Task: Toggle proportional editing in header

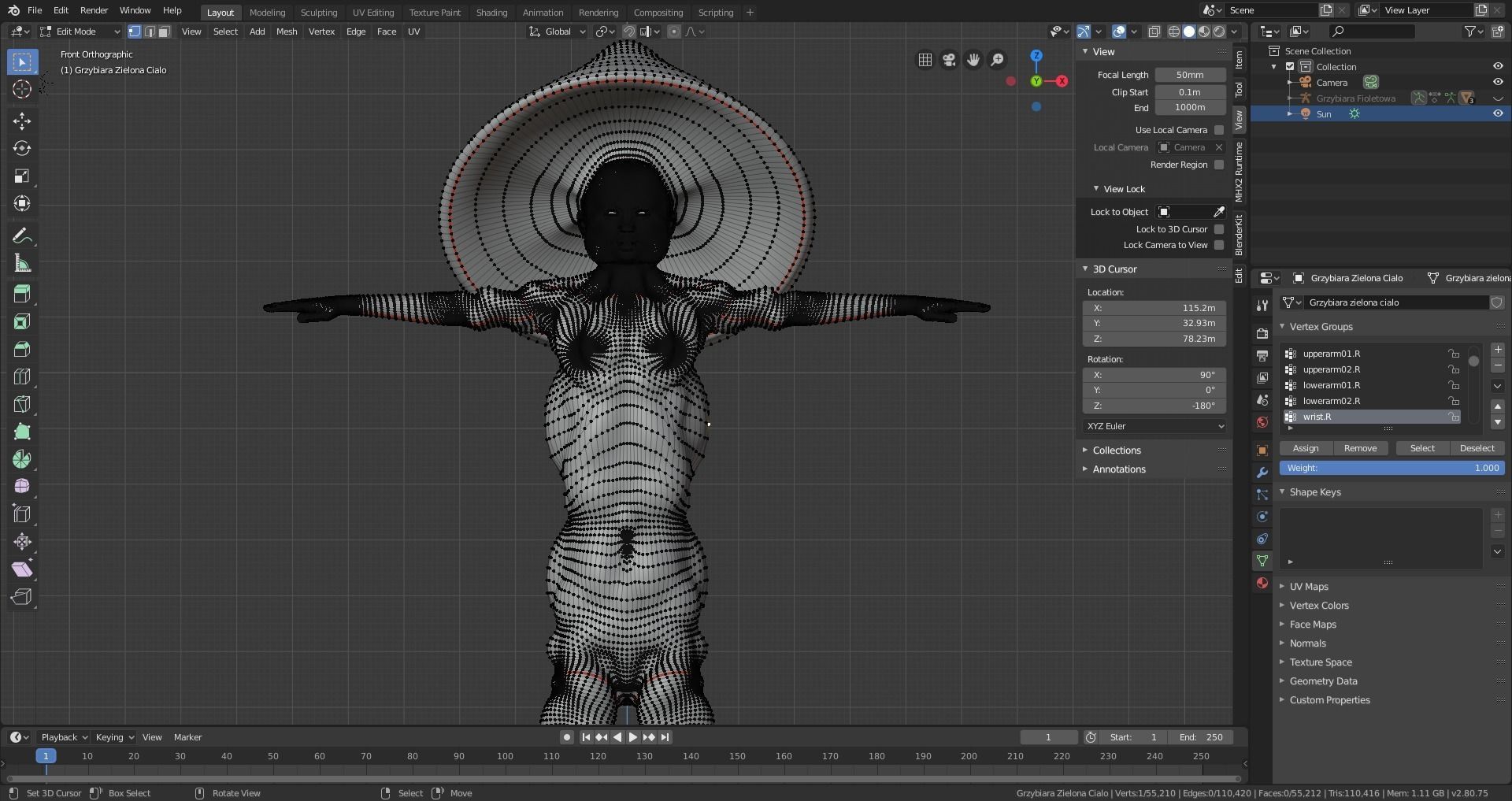Action: [674, 32]
